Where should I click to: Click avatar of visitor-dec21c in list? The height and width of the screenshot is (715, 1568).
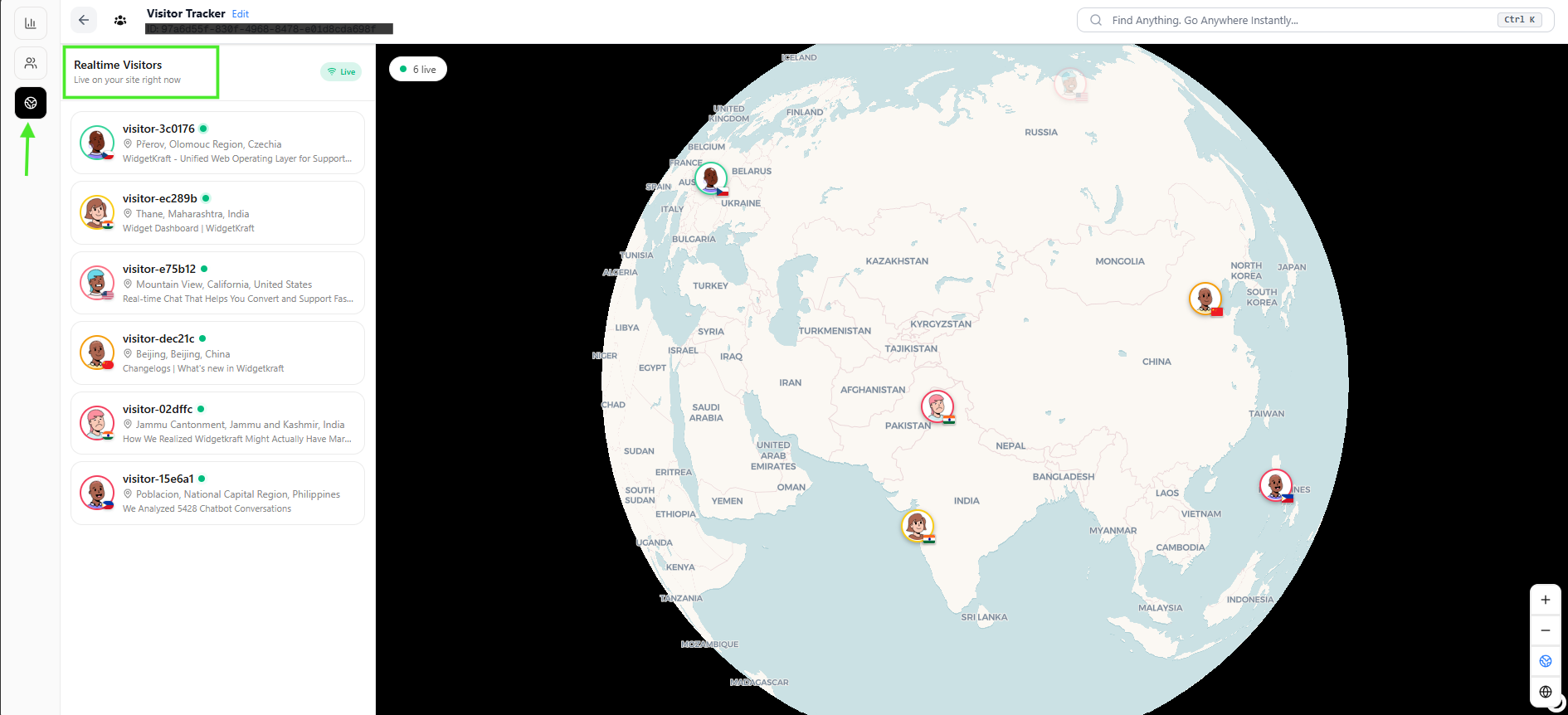point(97,353)
